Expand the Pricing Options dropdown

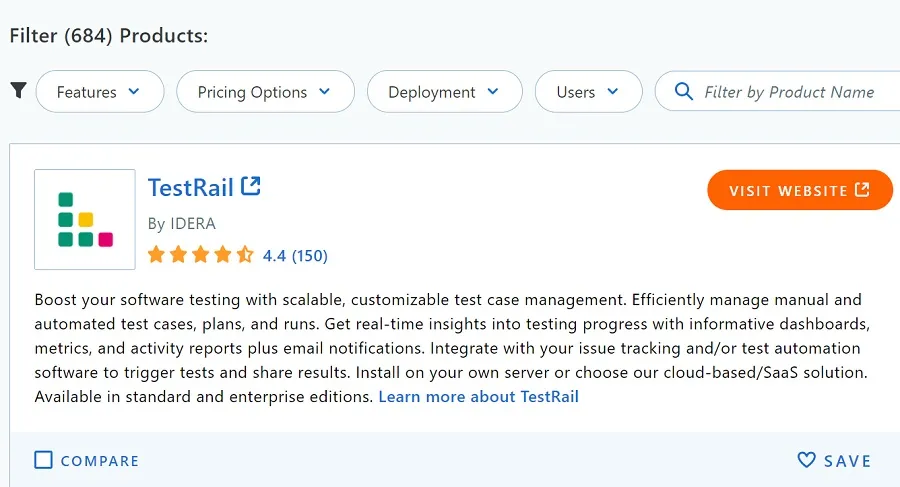pos(265,92)
